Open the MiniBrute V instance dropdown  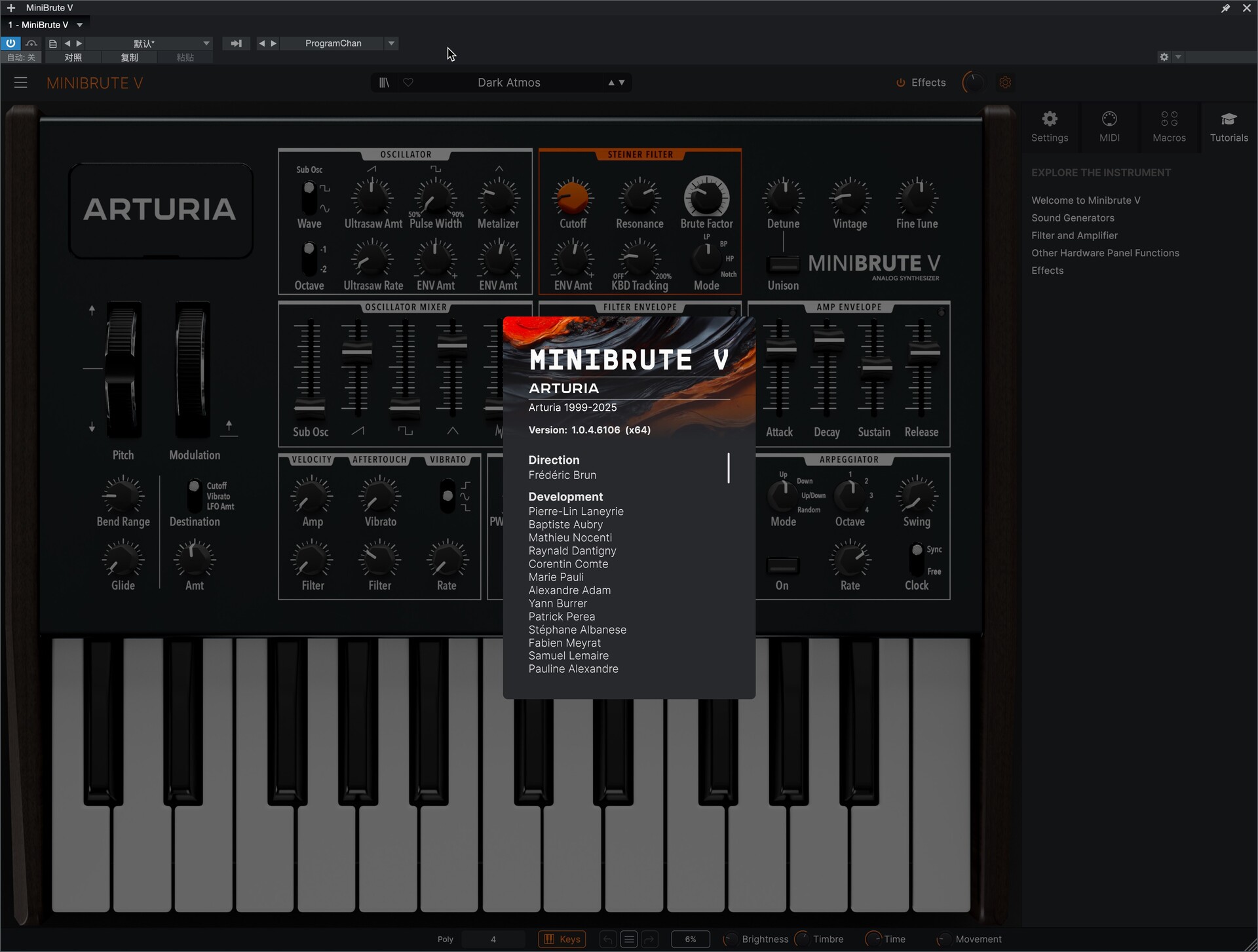(80, 25)
